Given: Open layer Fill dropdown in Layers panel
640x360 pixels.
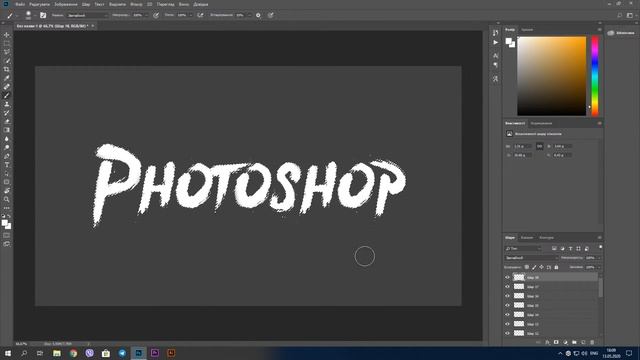Looking at the screenshot, I should [599, 267].
